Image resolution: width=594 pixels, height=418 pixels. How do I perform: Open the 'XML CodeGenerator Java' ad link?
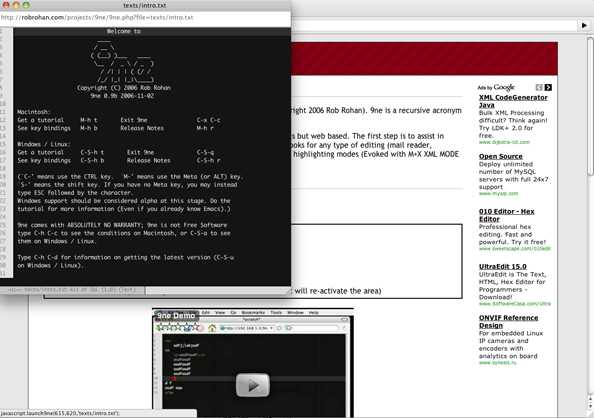tap(513, 101)
